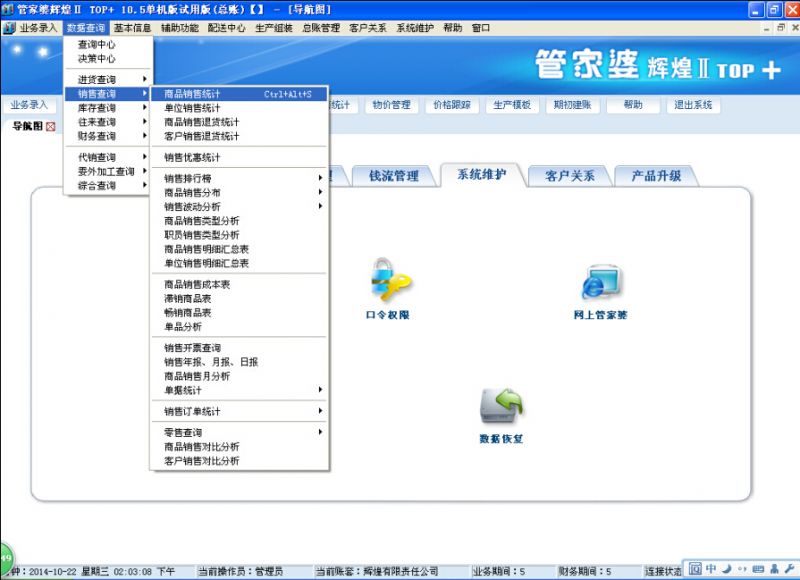Select 商品销售统计 menu entry

point(239,94)
